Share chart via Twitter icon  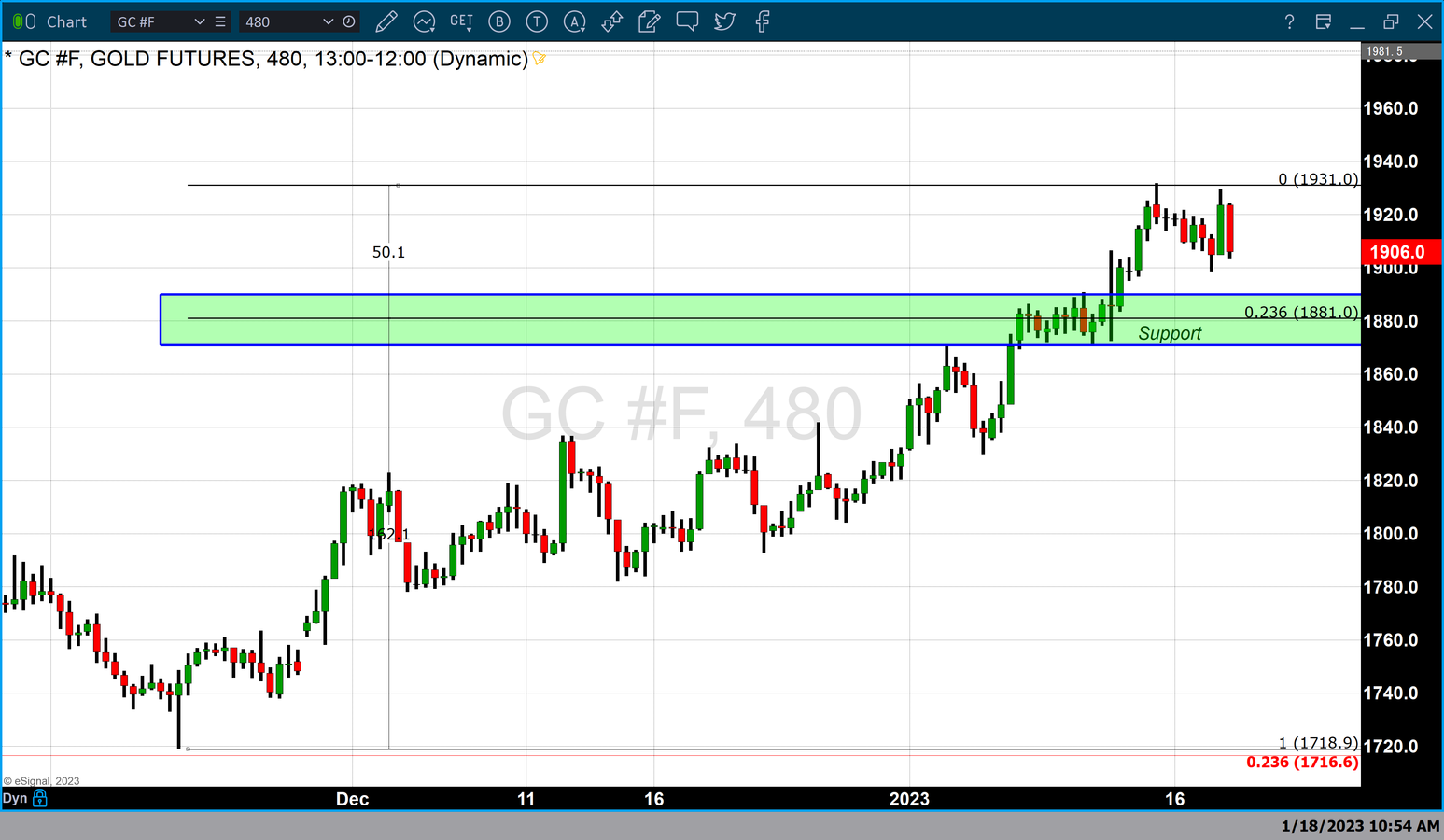[725, 21]
